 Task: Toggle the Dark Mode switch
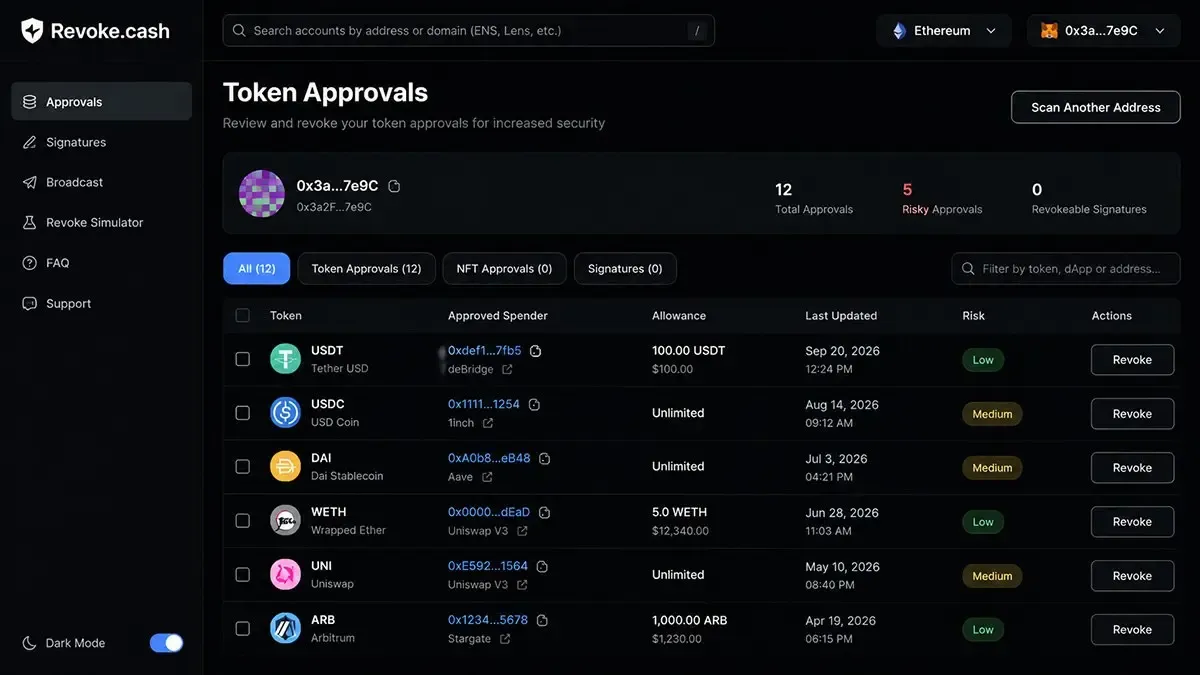(167, 643)
